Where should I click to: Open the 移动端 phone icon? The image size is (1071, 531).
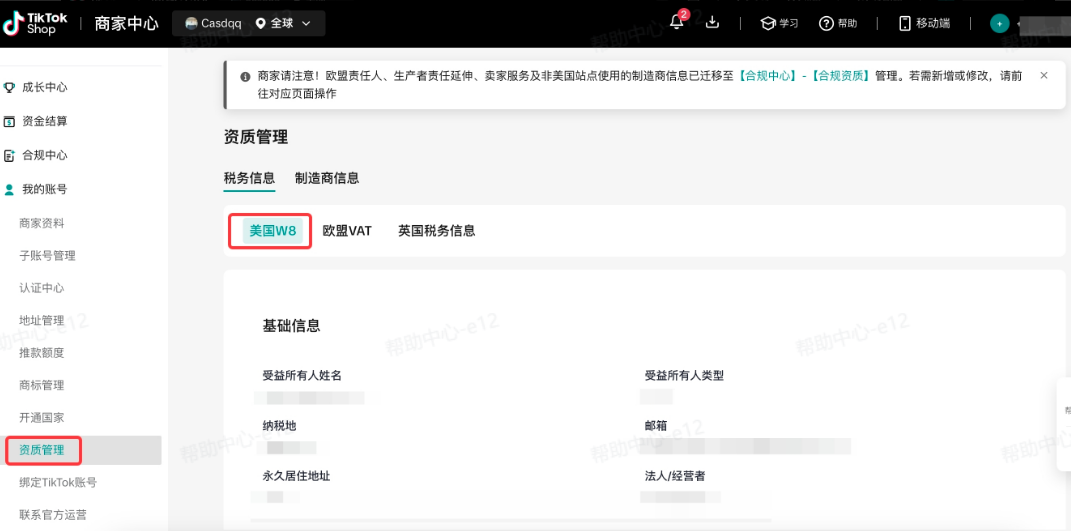click(905, 23)
